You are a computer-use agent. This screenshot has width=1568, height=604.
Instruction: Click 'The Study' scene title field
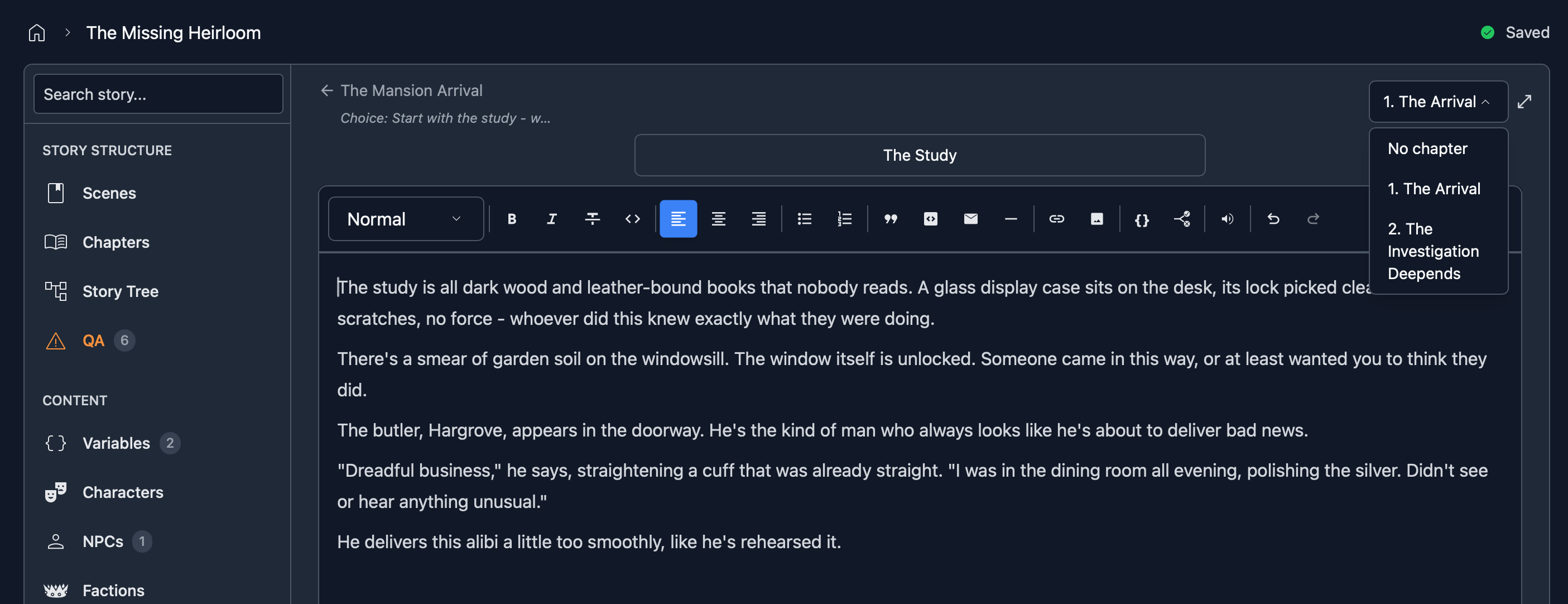click(919, 155)
